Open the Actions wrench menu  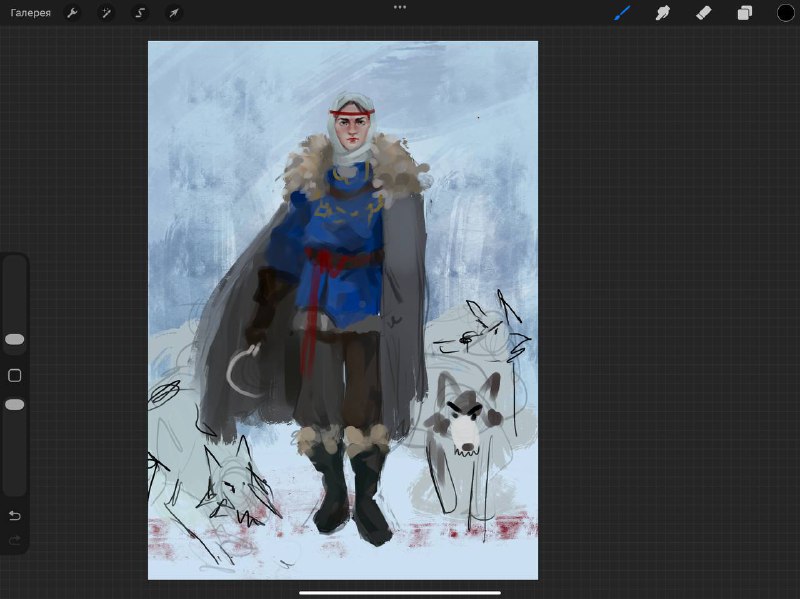point(72,13)
